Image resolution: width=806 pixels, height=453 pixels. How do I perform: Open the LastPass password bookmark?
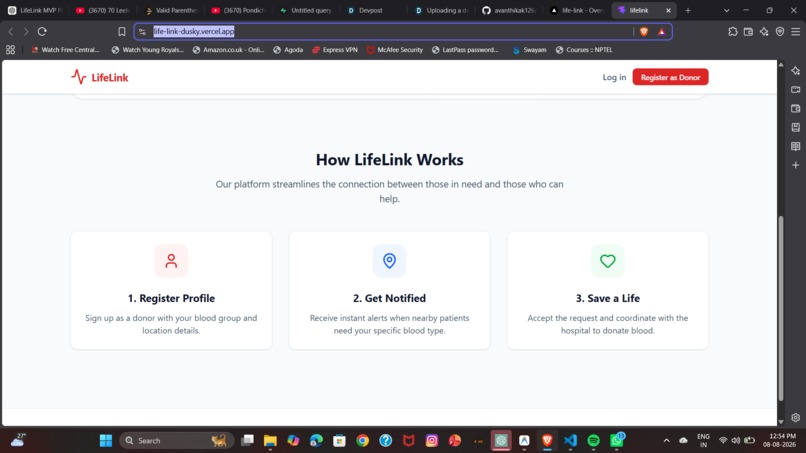pyautogui.click(x=465, y=50)
